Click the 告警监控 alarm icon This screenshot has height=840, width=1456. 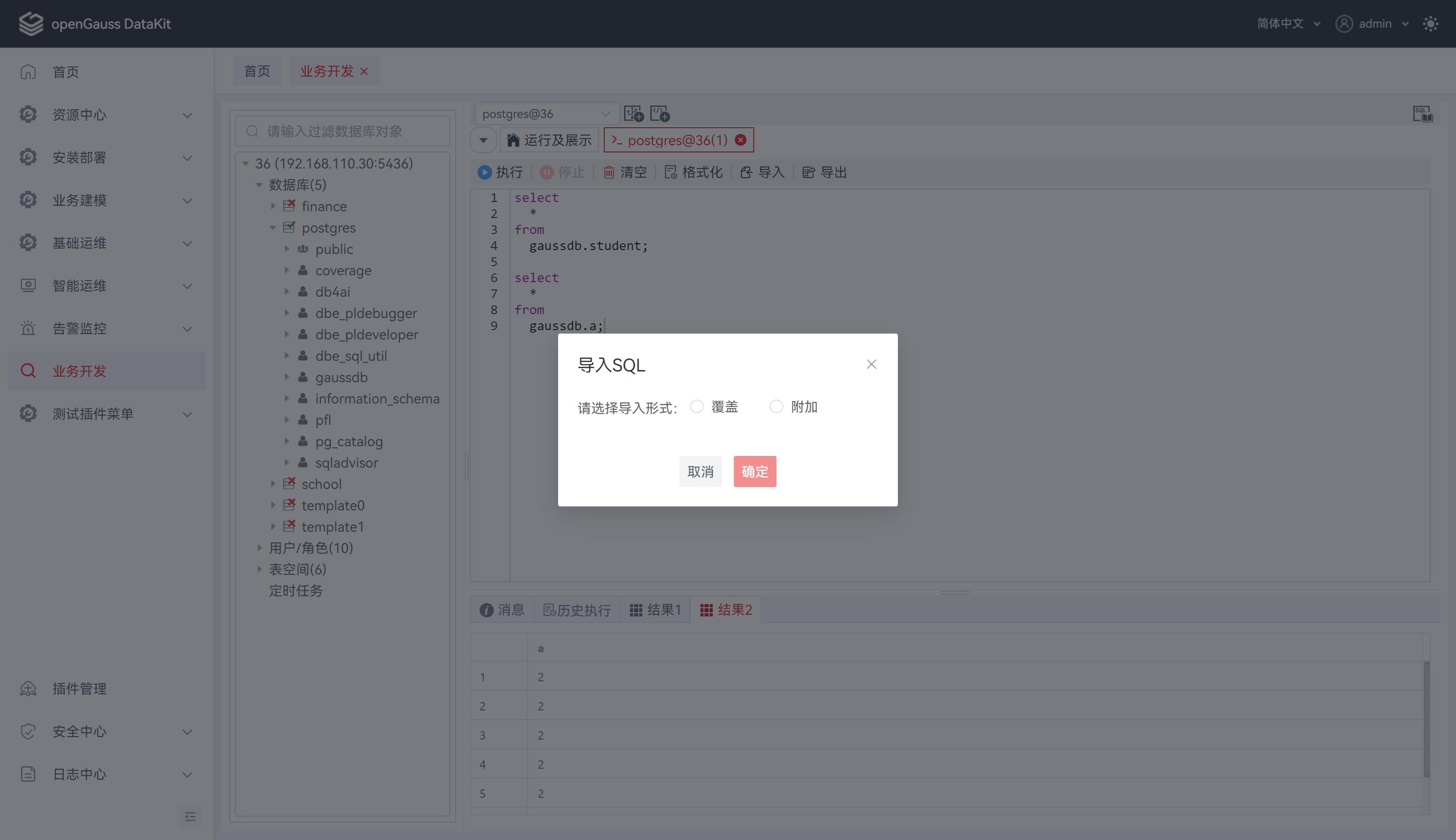[x=28, y=328]
